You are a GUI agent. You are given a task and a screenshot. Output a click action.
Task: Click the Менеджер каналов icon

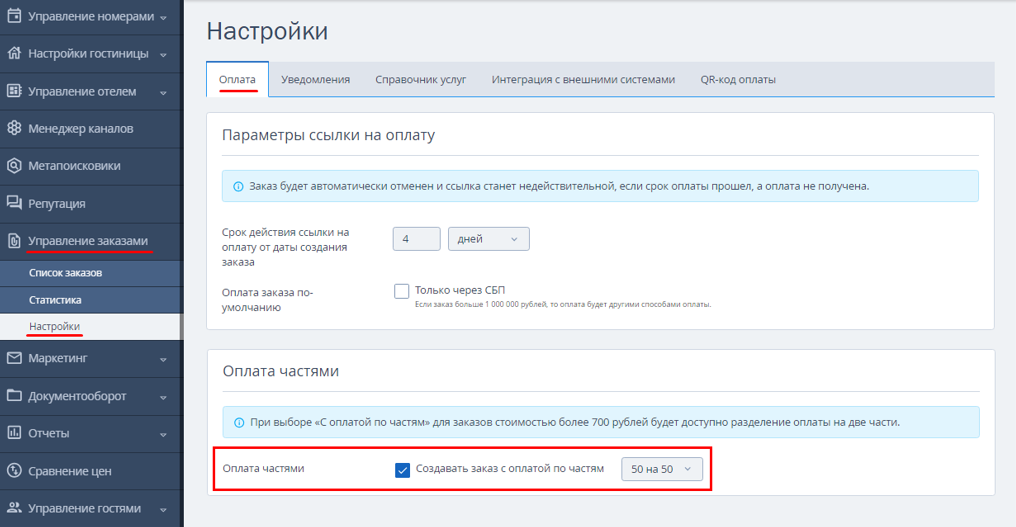[x=14, y=128]
